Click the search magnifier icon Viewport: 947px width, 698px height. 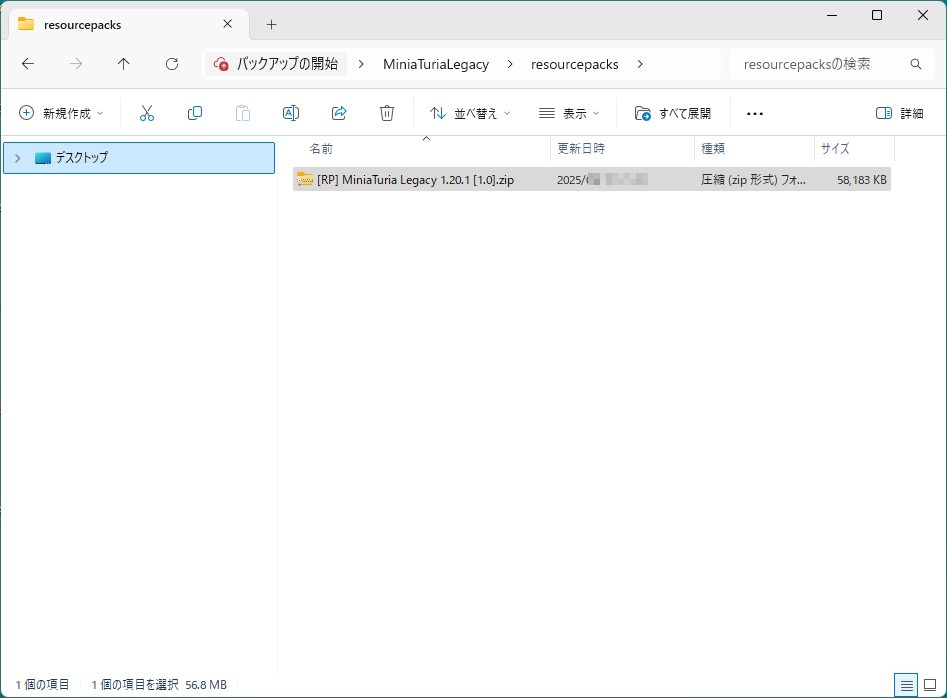point(916,64)
